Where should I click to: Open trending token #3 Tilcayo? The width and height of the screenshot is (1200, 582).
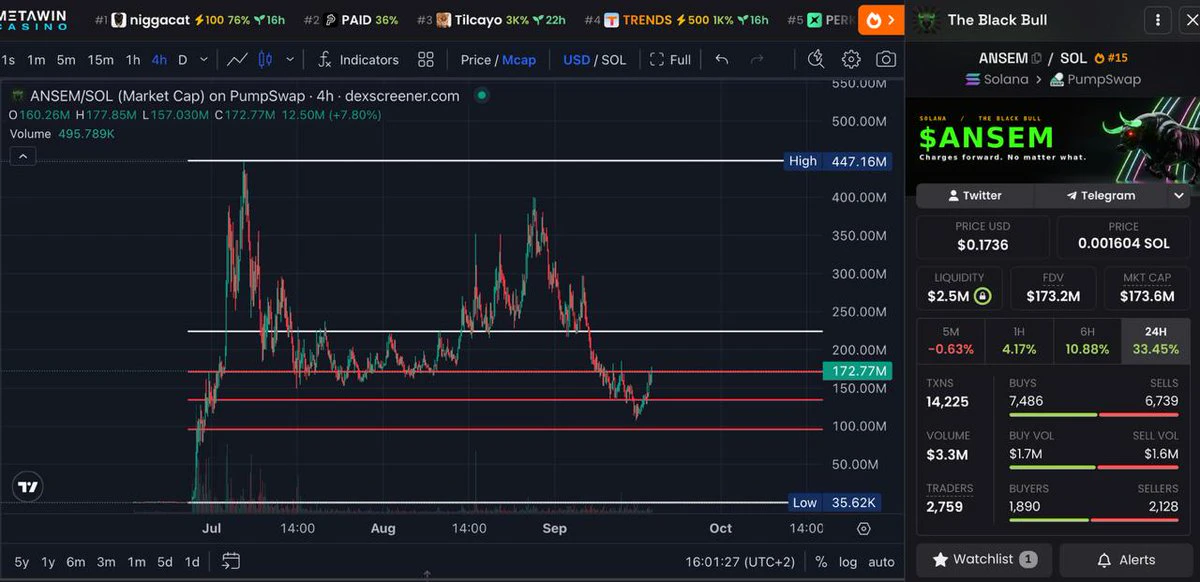point(492,20)
